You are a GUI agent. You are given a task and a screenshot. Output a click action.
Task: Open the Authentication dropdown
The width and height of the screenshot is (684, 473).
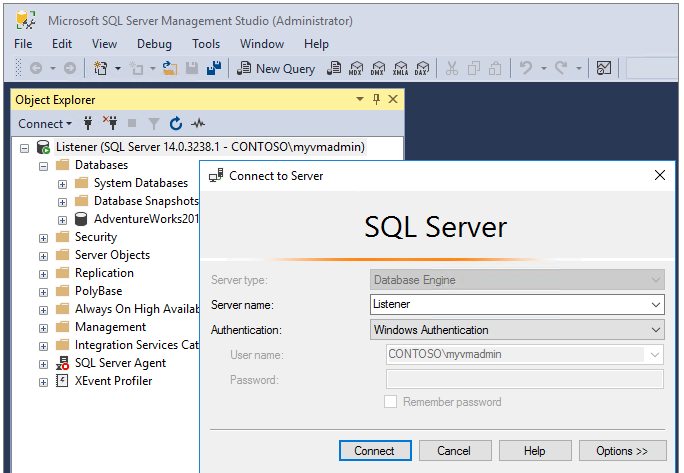pyautogui.click(x=517, y=329)
